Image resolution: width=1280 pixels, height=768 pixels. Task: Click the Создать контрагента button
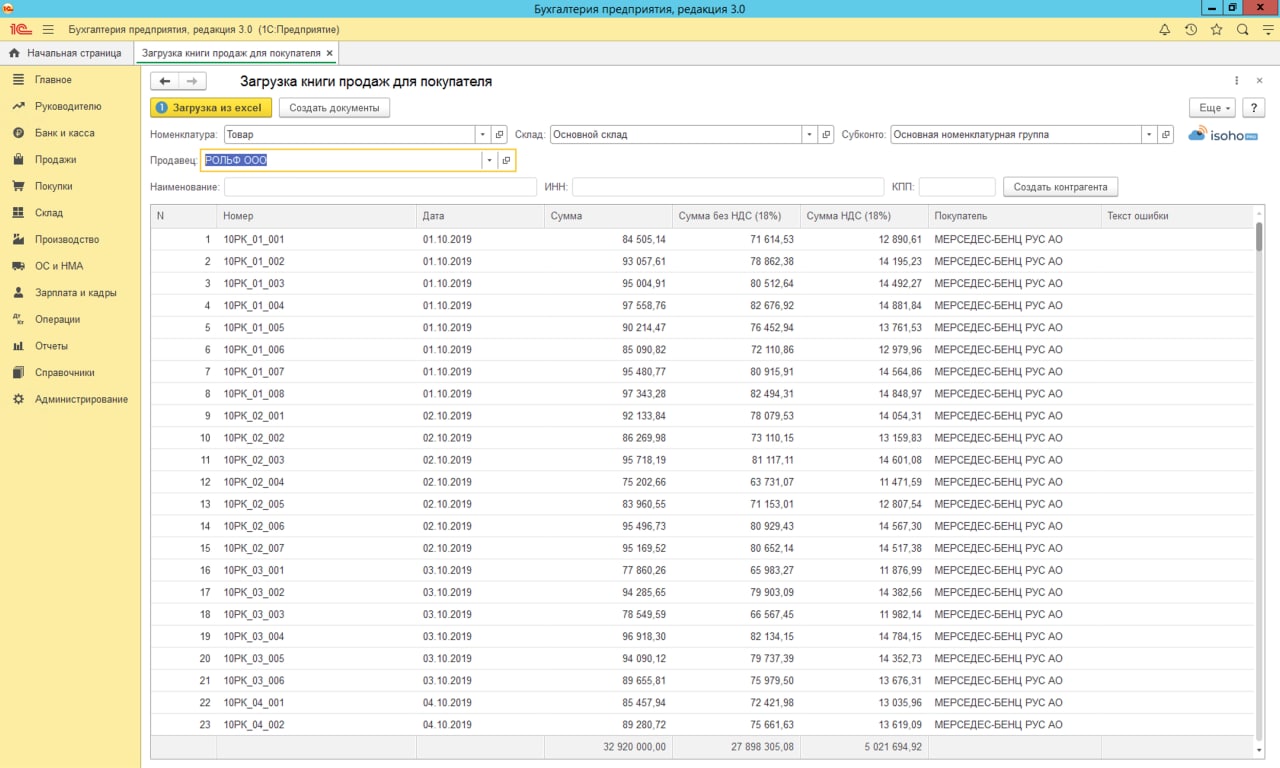click(1060, 187)
